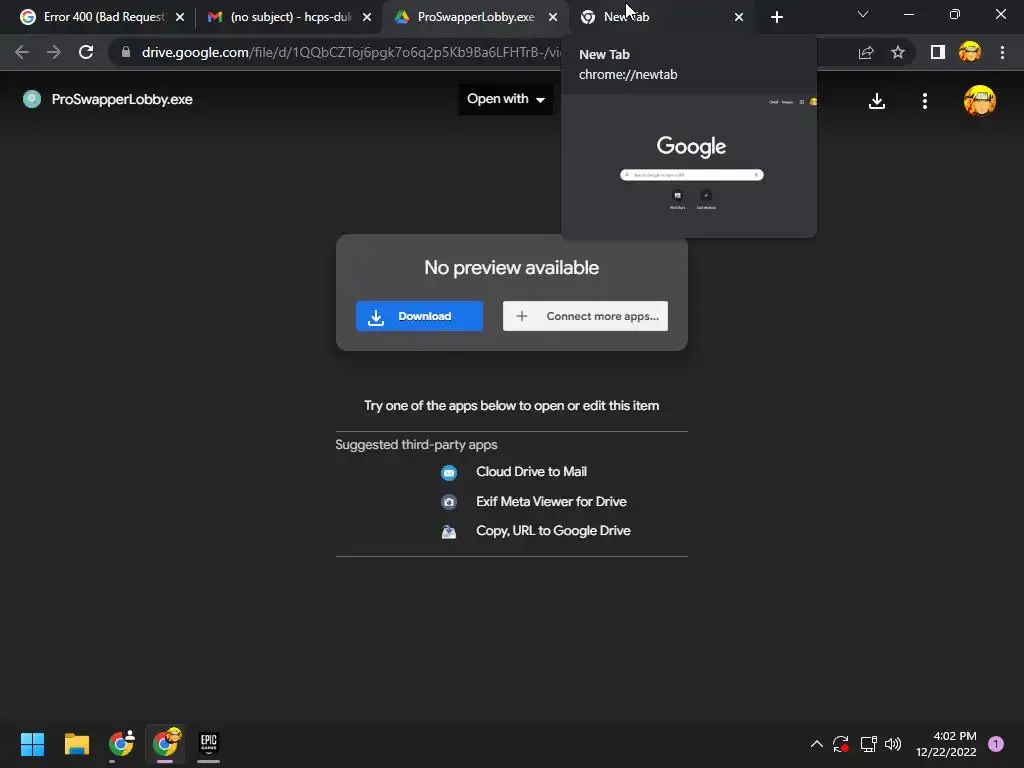Click the ProSwapperLobby.exe file type icon
Screen dimensions: 1024x768
point(31,99)
